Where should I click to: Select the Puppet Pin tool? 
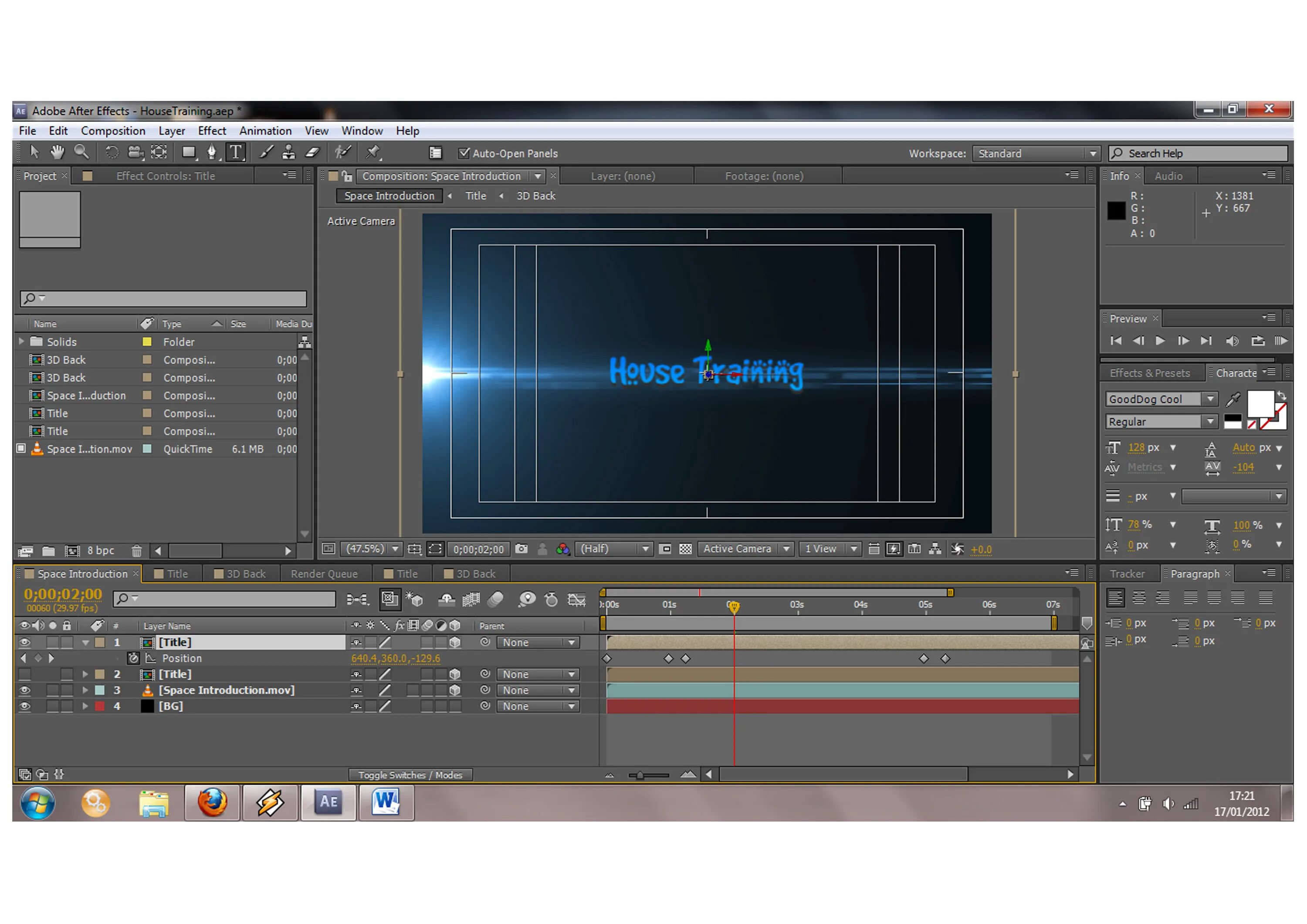tap(373, 152)
